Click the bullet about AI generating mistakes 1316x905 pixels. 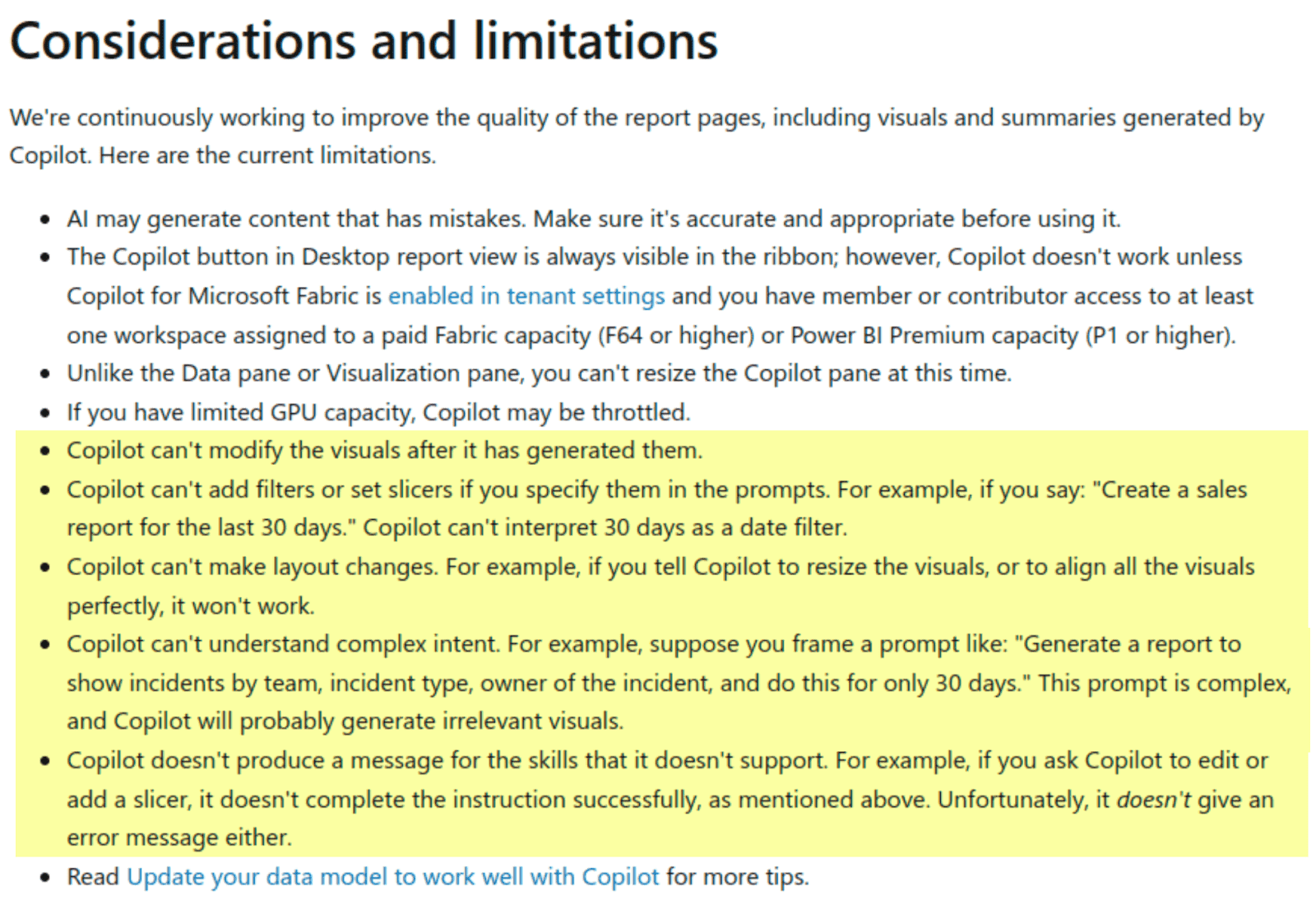coord(592,220)
